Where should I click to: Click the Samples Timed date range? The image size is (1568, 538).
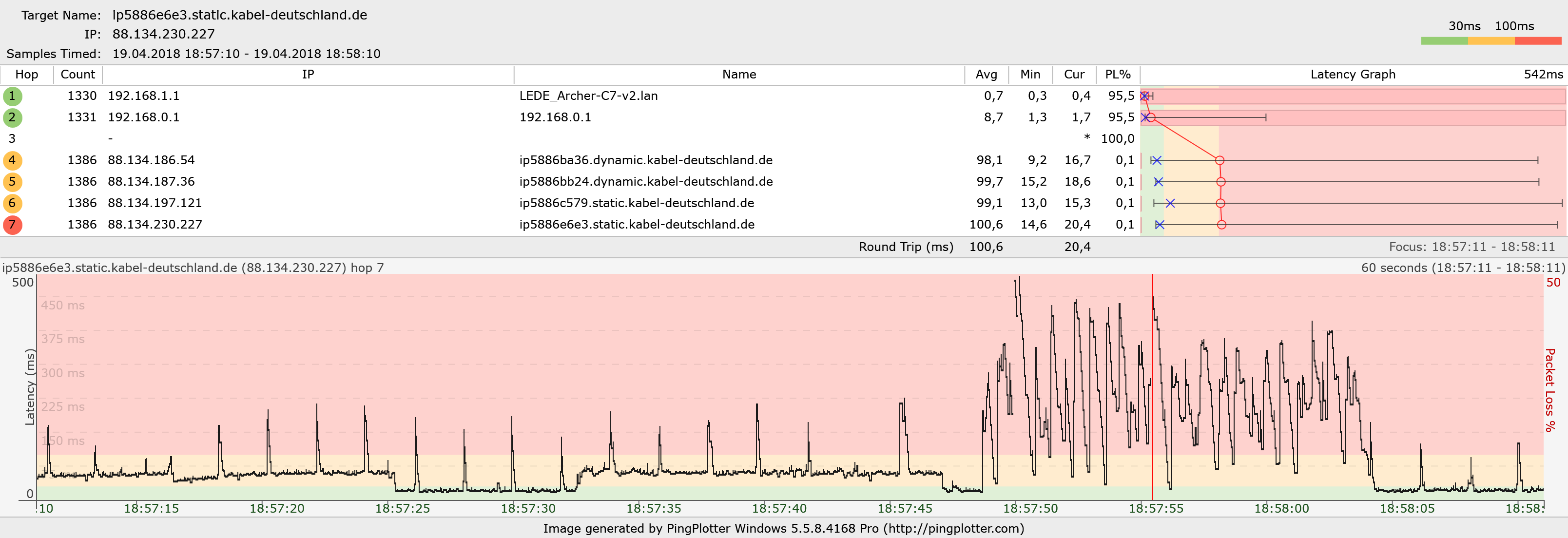247,54
